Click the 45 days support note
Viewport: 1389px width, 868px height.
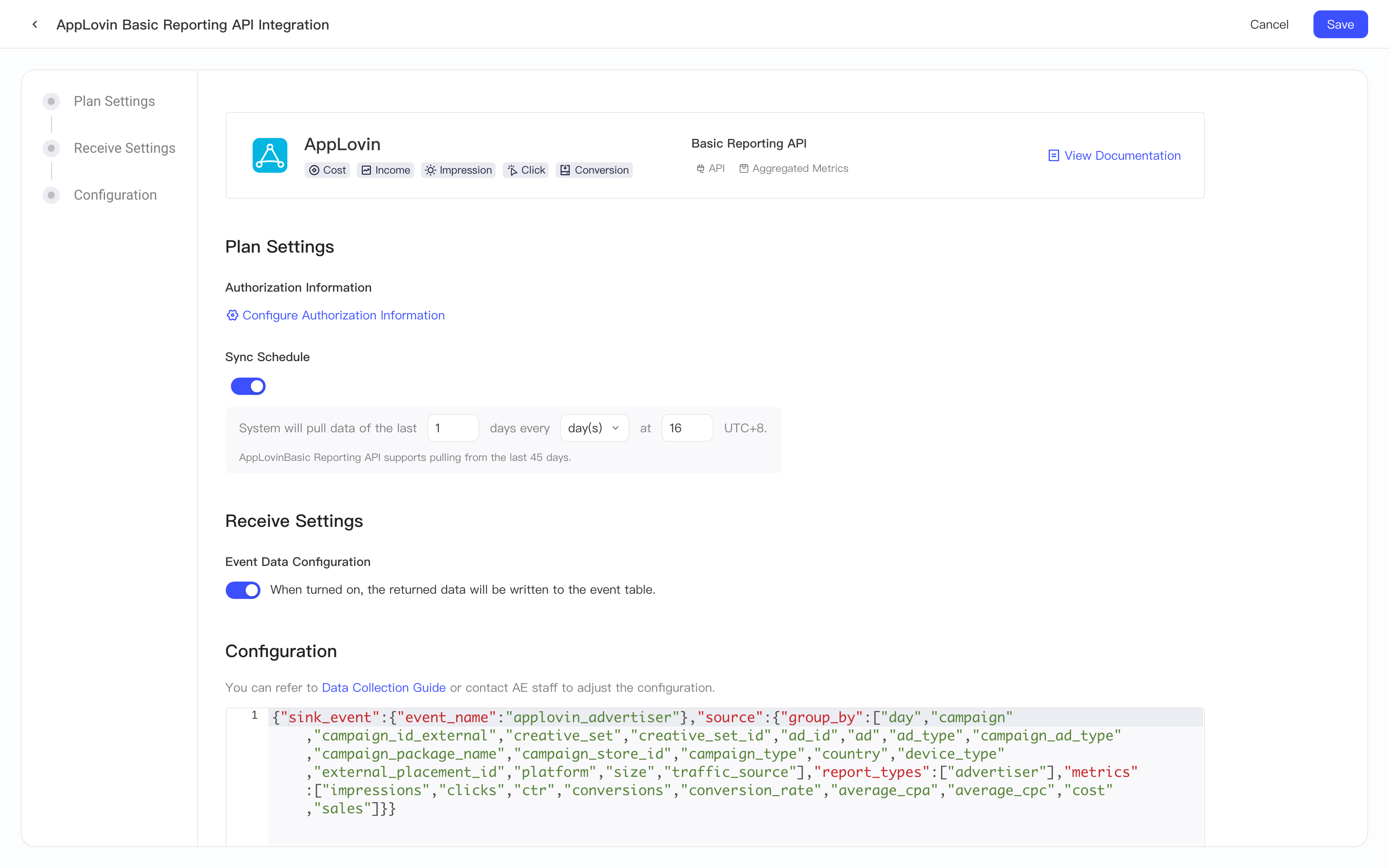pos(405,457)
